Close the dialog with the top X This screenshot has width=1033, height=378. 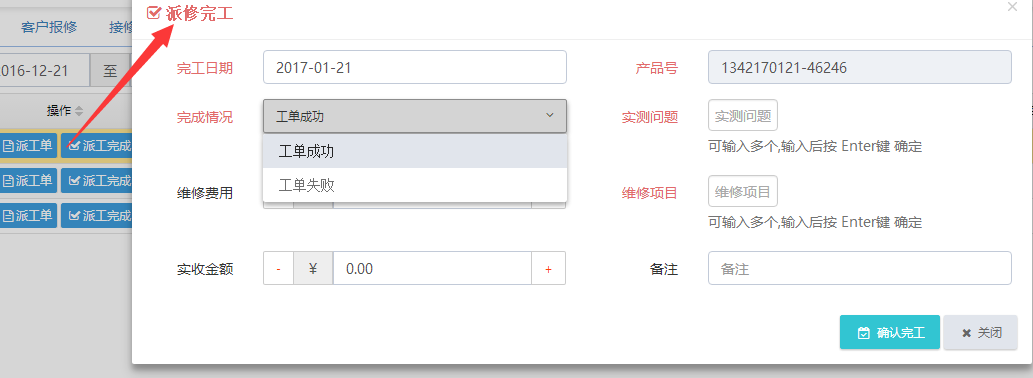pyautogui.click(x=1013, y=7)
